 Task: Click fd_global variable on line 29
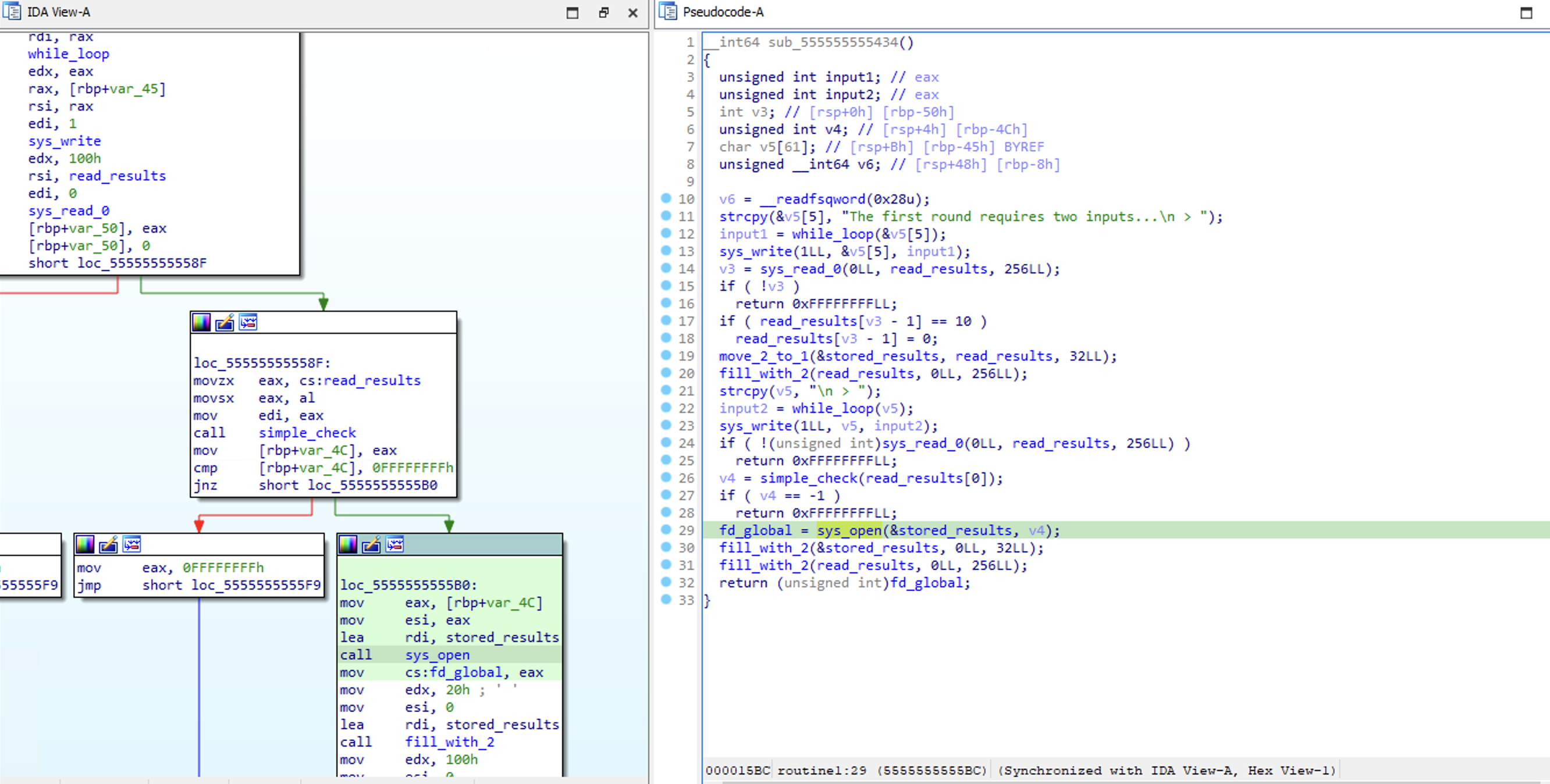tap(755, 530)
